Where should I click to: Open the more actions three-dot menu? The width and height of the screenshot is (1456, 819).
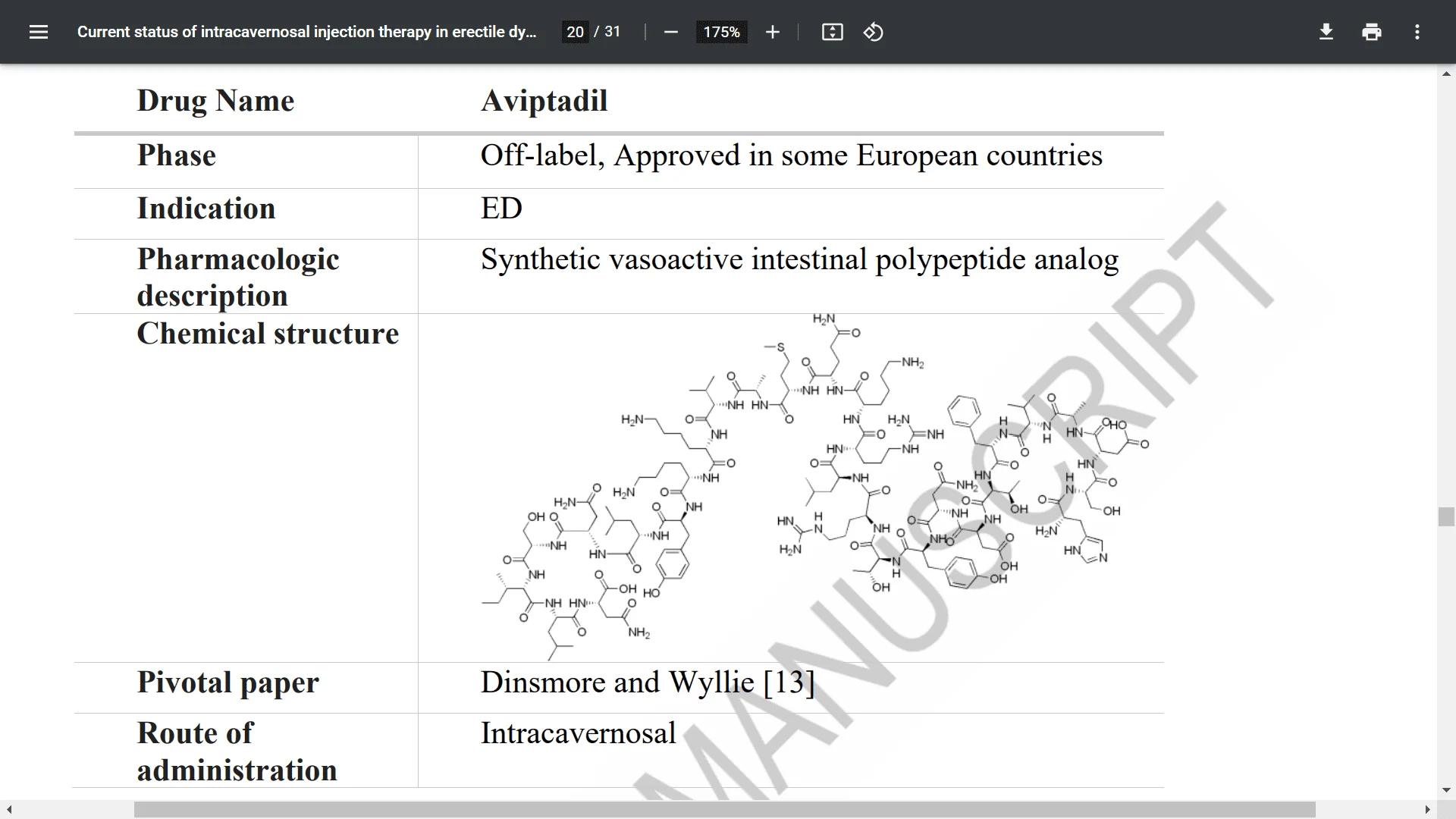tap(1417, 32)
